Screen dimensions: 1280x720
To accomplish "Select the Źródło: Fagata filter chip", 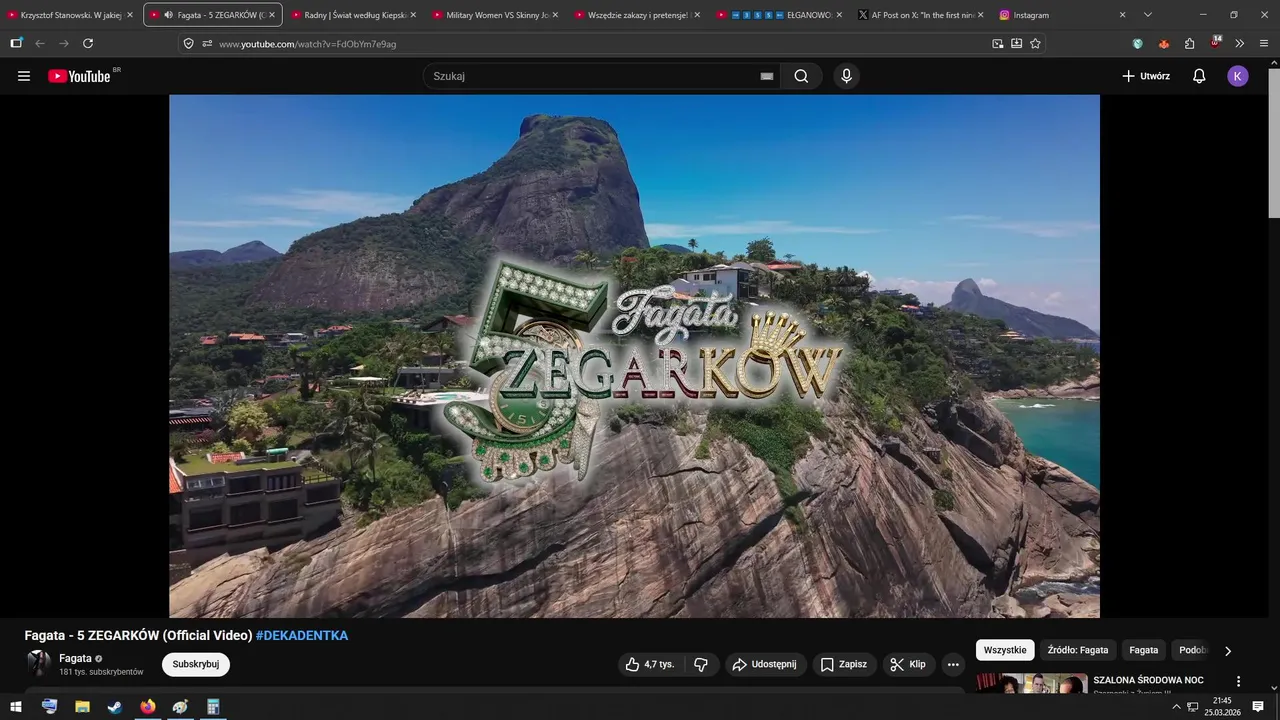I will [x=1078, y=650].
